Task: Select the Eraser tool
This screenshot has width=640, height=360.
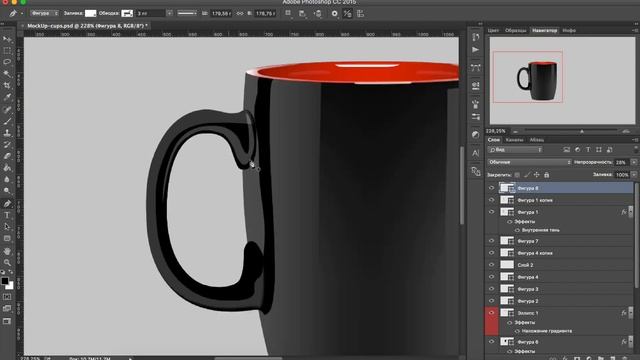Action: tap(7, 156)
